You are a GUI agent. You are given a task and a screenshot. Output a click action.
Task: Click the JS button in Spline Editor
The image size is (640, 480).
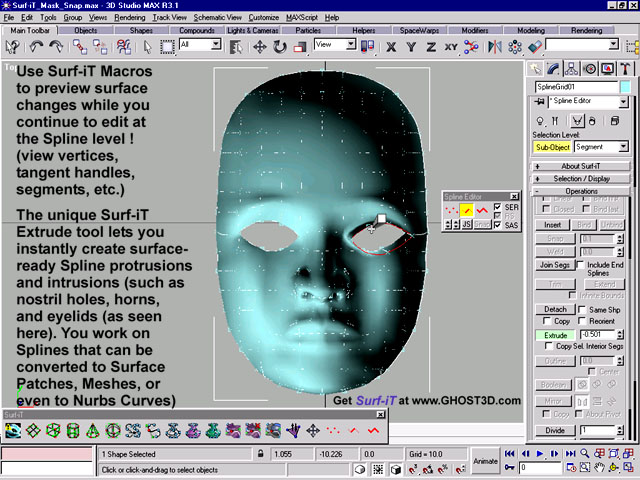[467, 224]
